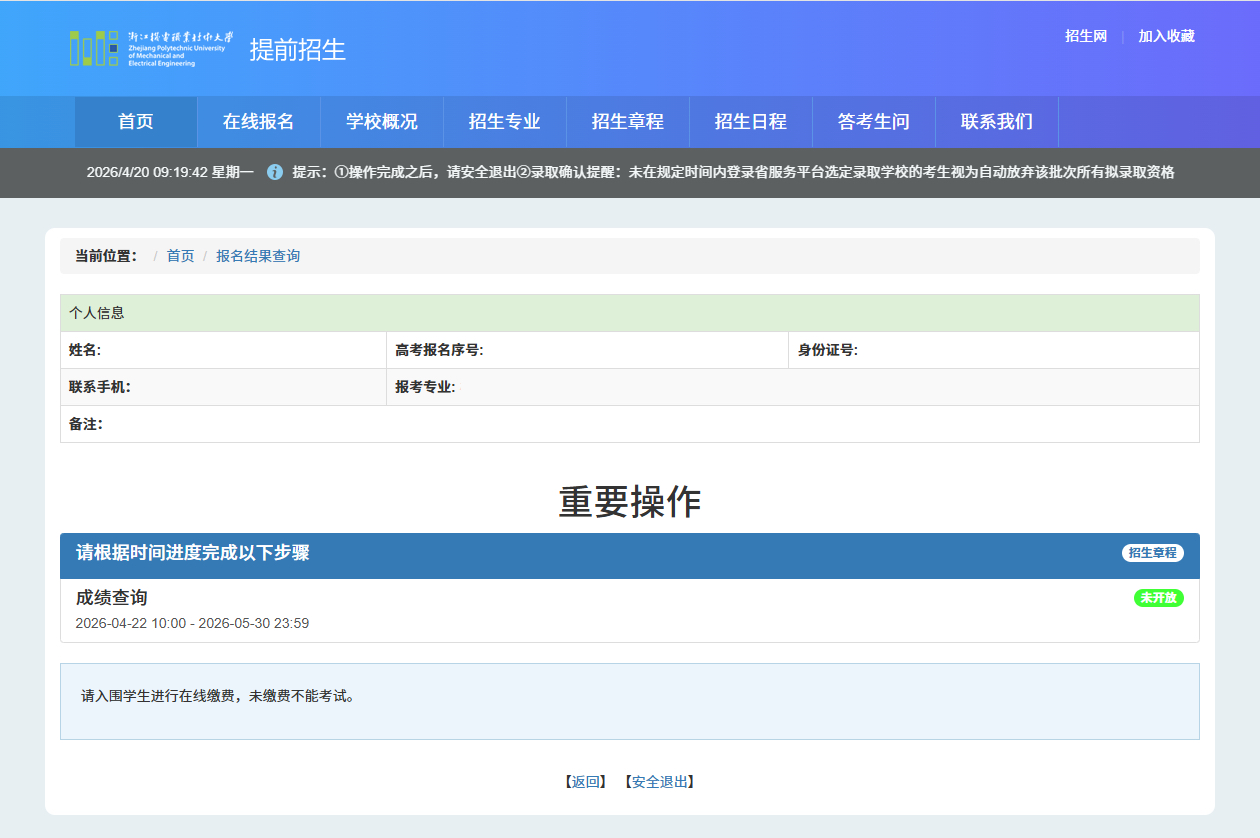Open 招生章程 in the navigation bar
The image size is (1260, 838).
click(x=628, y=122)
